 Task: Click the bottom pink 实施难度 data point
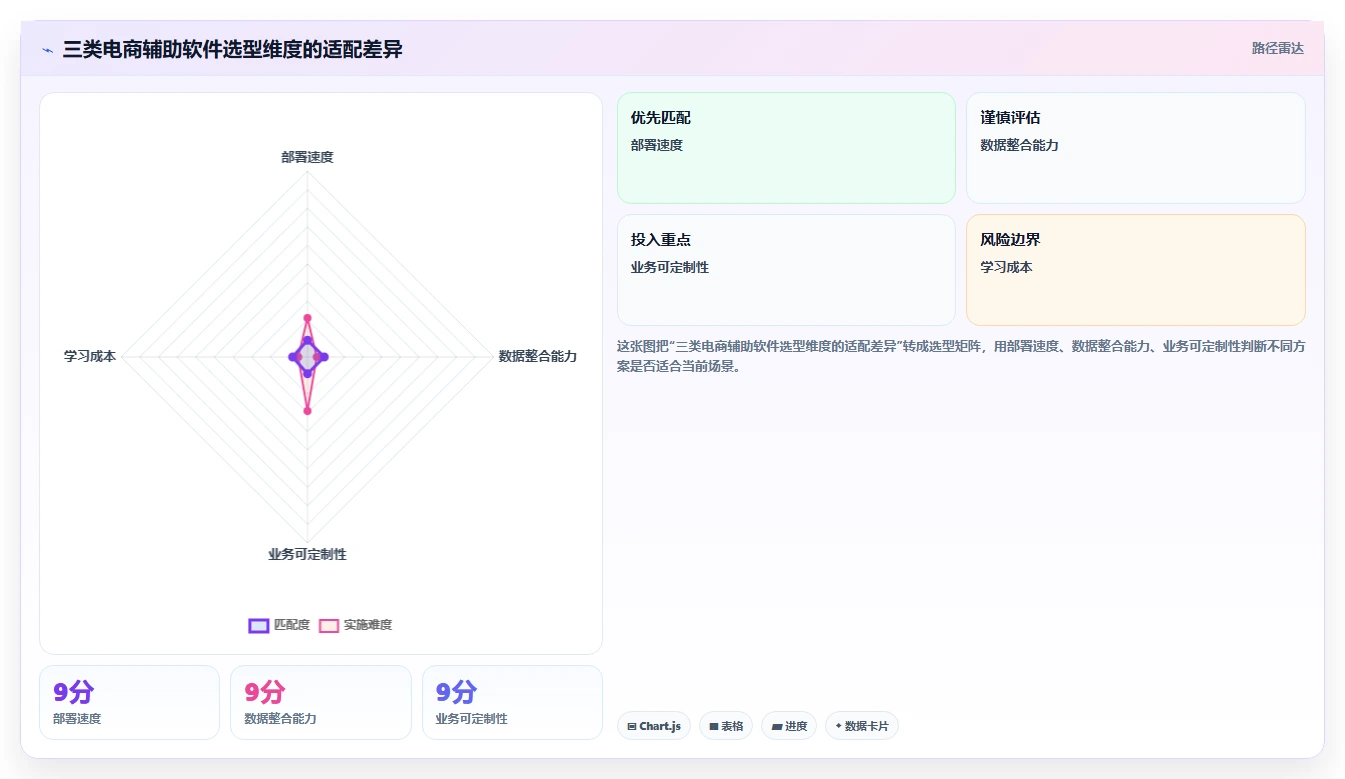[x=307, y=411]
